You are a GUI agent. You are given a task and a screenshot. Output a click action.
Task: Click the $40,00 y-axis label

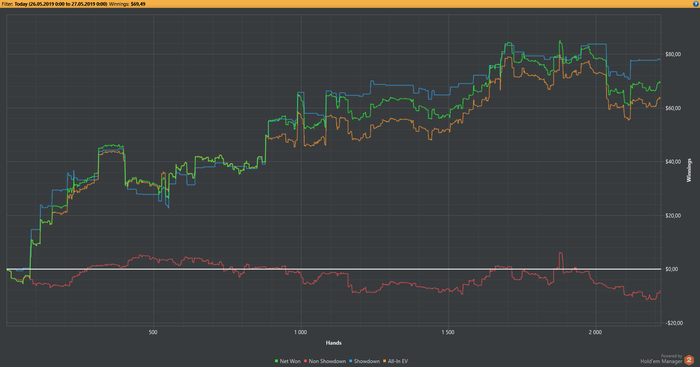coord(673,162)
